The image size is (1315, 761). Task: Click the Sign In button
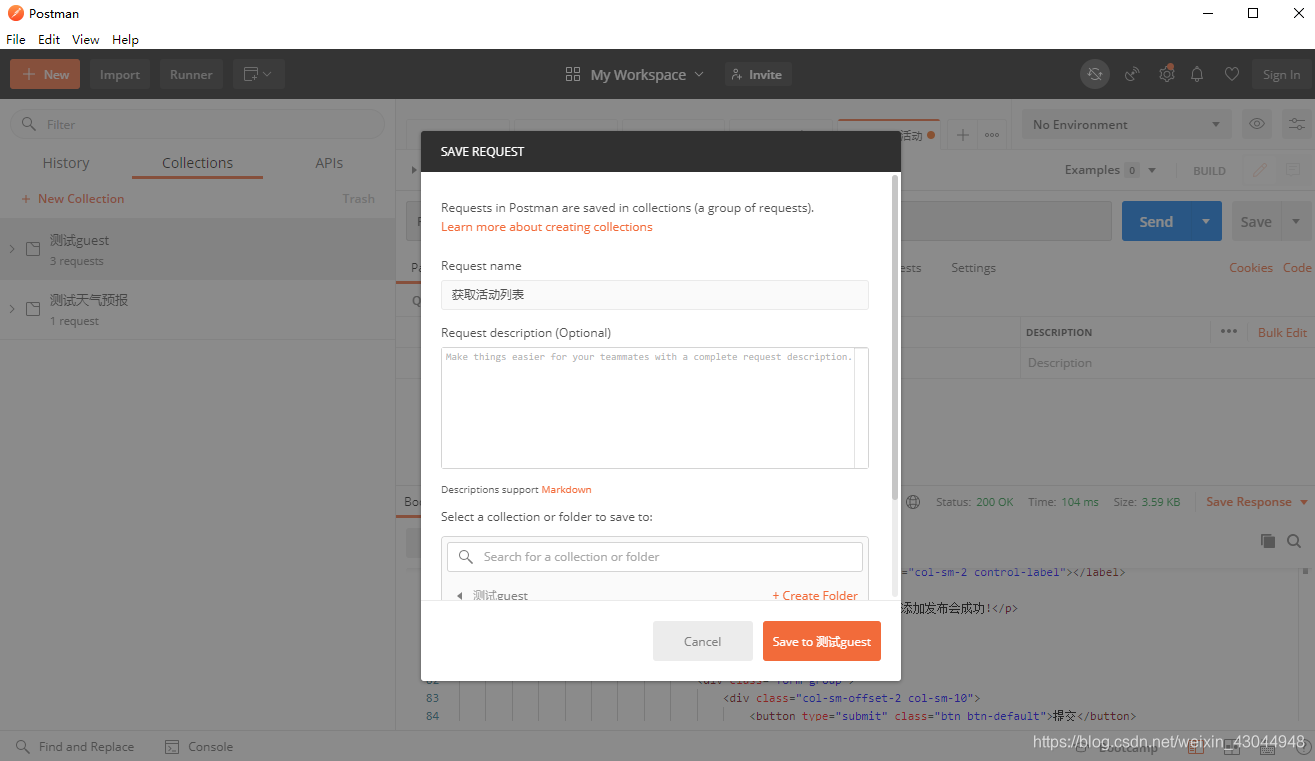tap(1281, 74)
